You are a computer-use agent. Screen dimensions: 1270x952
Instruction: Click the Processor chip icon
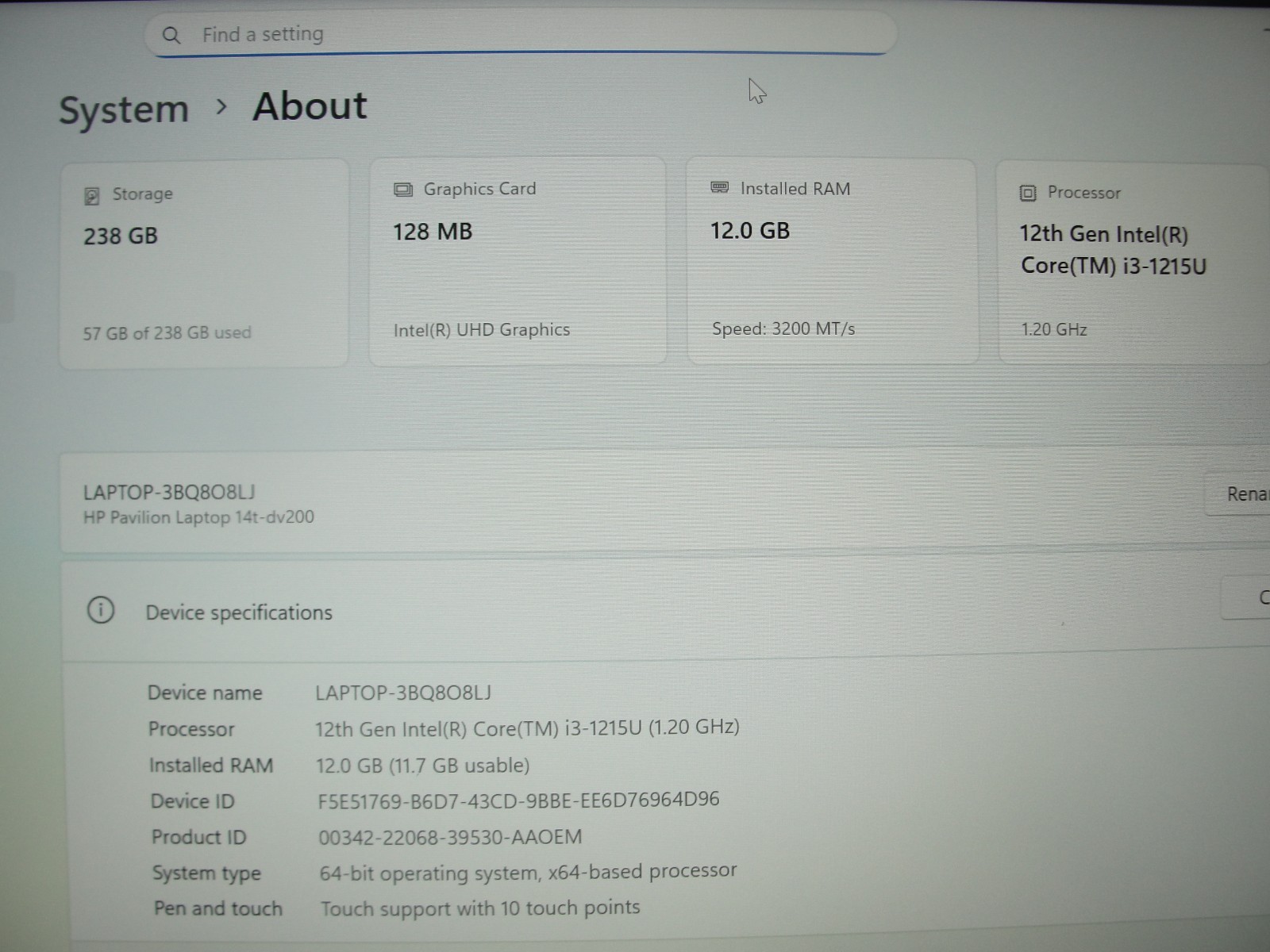click(1028, 193)
